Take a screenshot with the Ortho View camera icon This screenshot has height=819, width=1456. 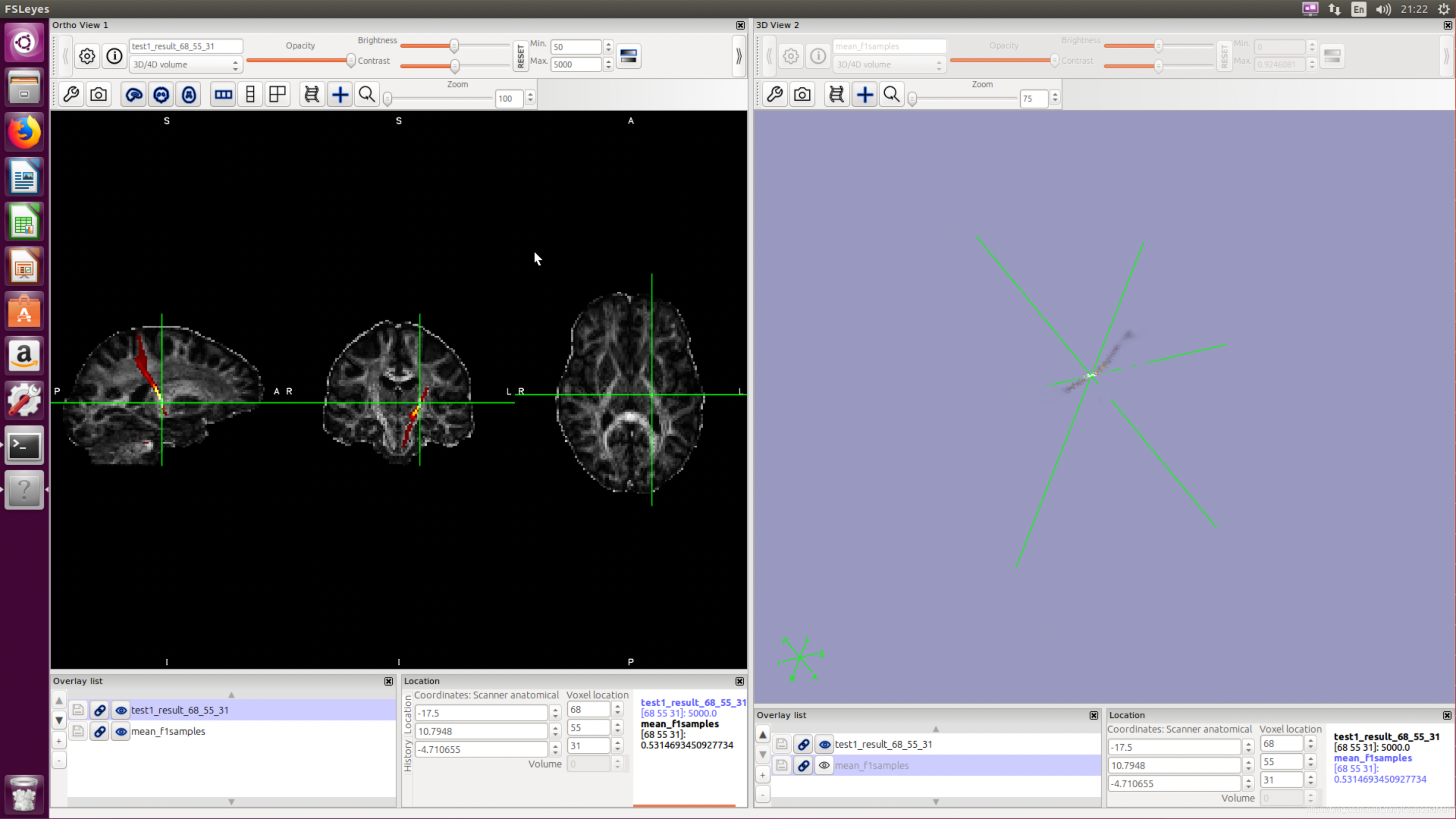(99, 95)
